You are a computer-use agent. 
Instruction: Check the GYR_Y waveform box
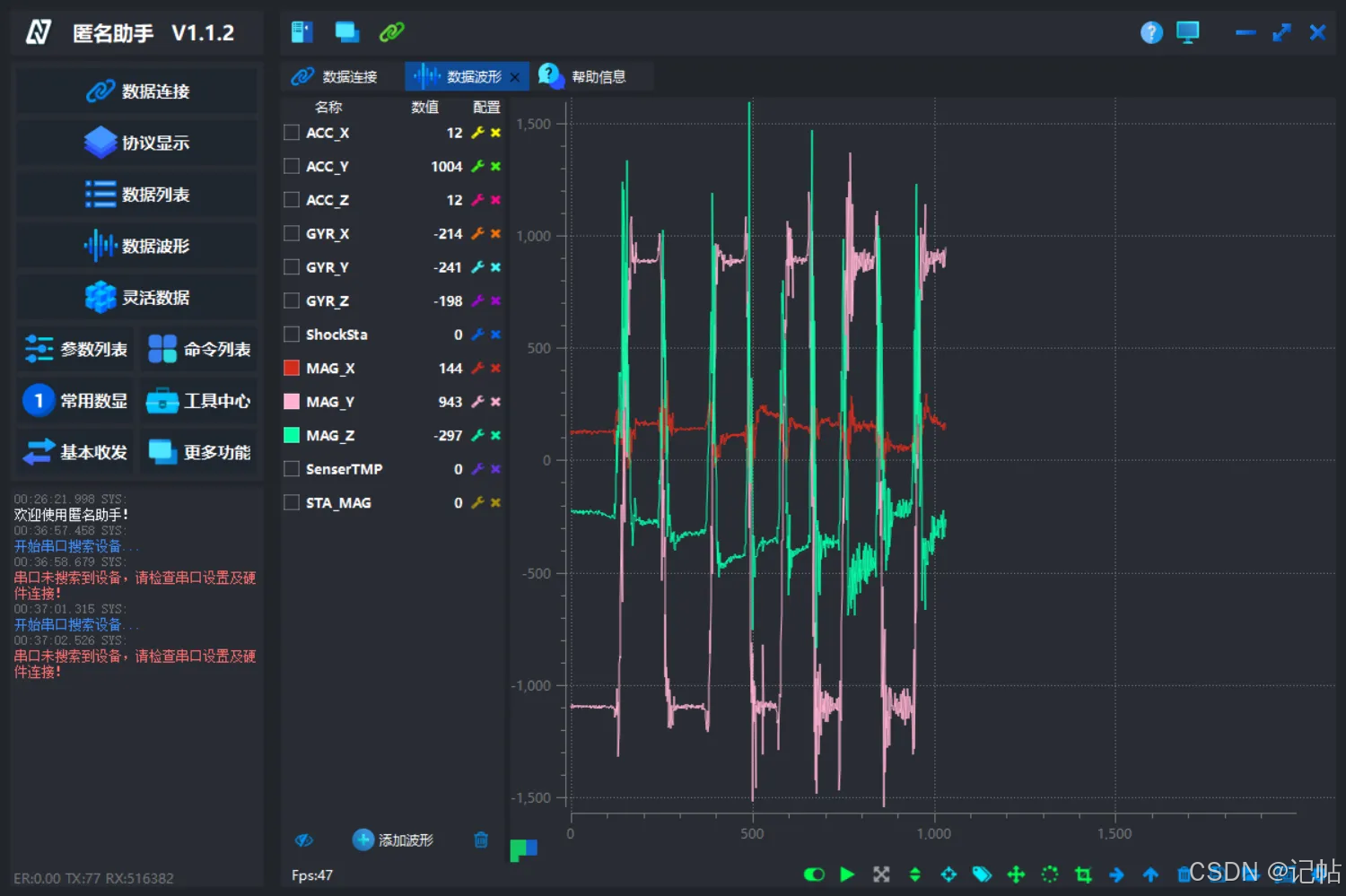coord(292,267)
